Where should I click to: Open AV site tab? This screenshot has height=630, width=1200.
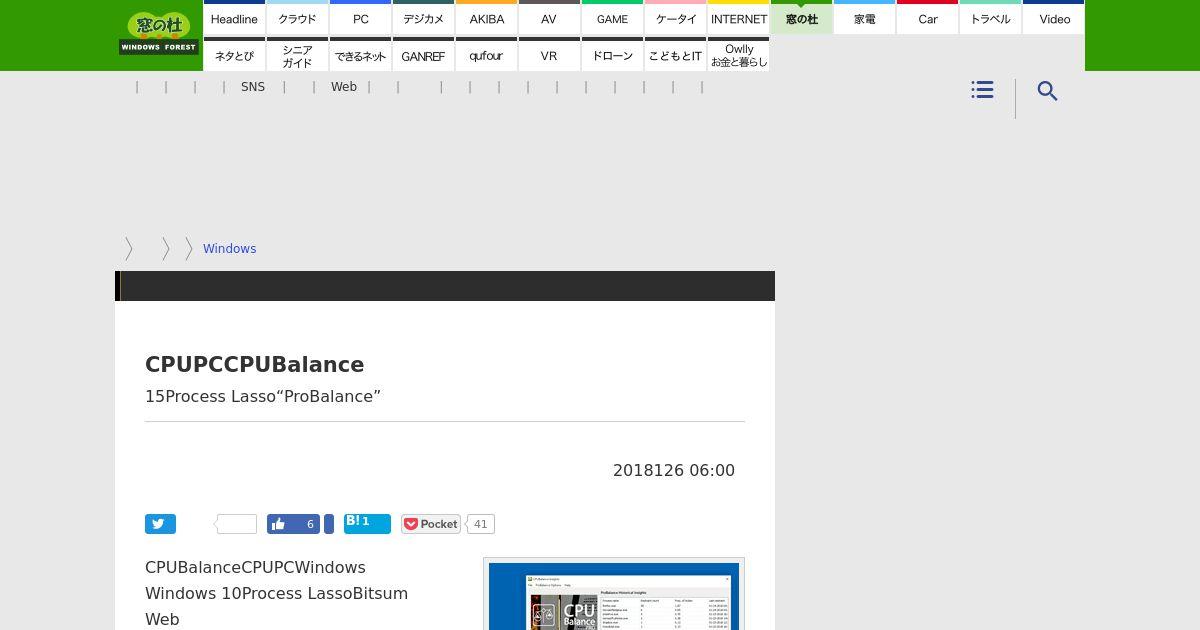549,18
